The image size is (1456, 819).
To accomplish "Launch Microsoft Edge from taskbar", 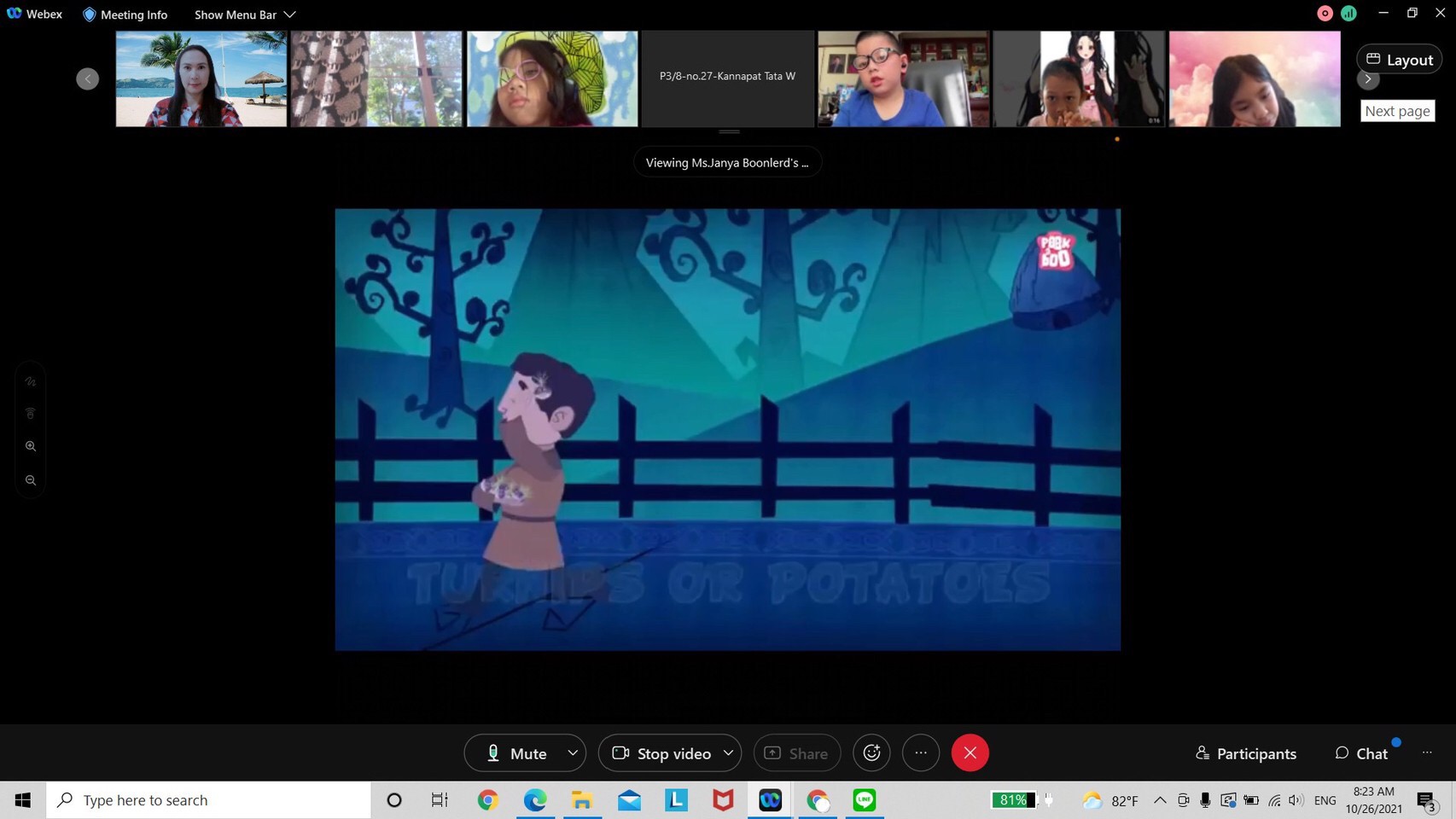I will tap(535, 800).
